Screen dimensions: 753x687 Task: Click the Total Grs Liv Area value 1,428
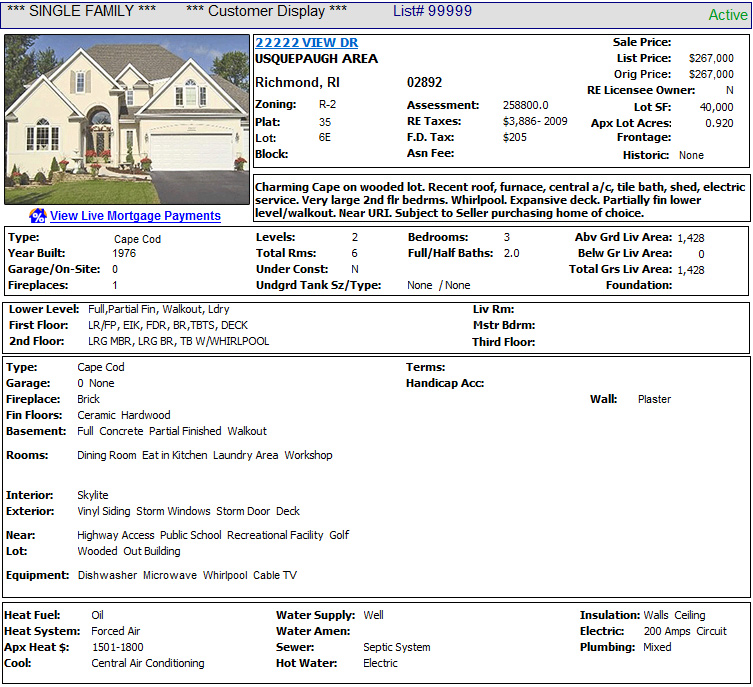point(691,270)
